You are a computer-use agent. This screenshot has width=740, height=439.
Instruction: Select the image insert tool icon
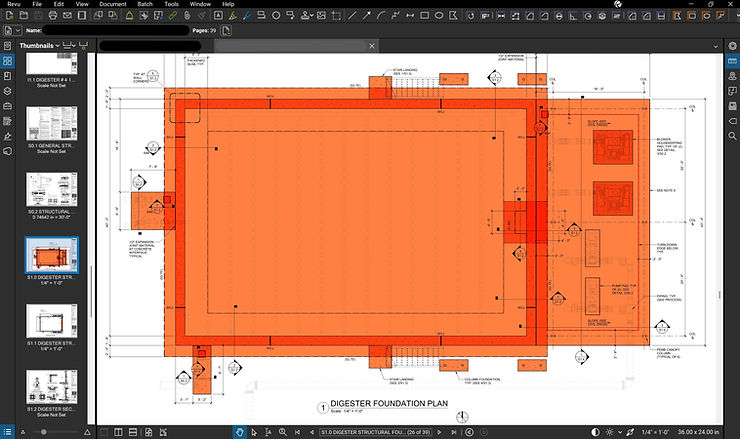pyautogui.click(x=321, y=16)
